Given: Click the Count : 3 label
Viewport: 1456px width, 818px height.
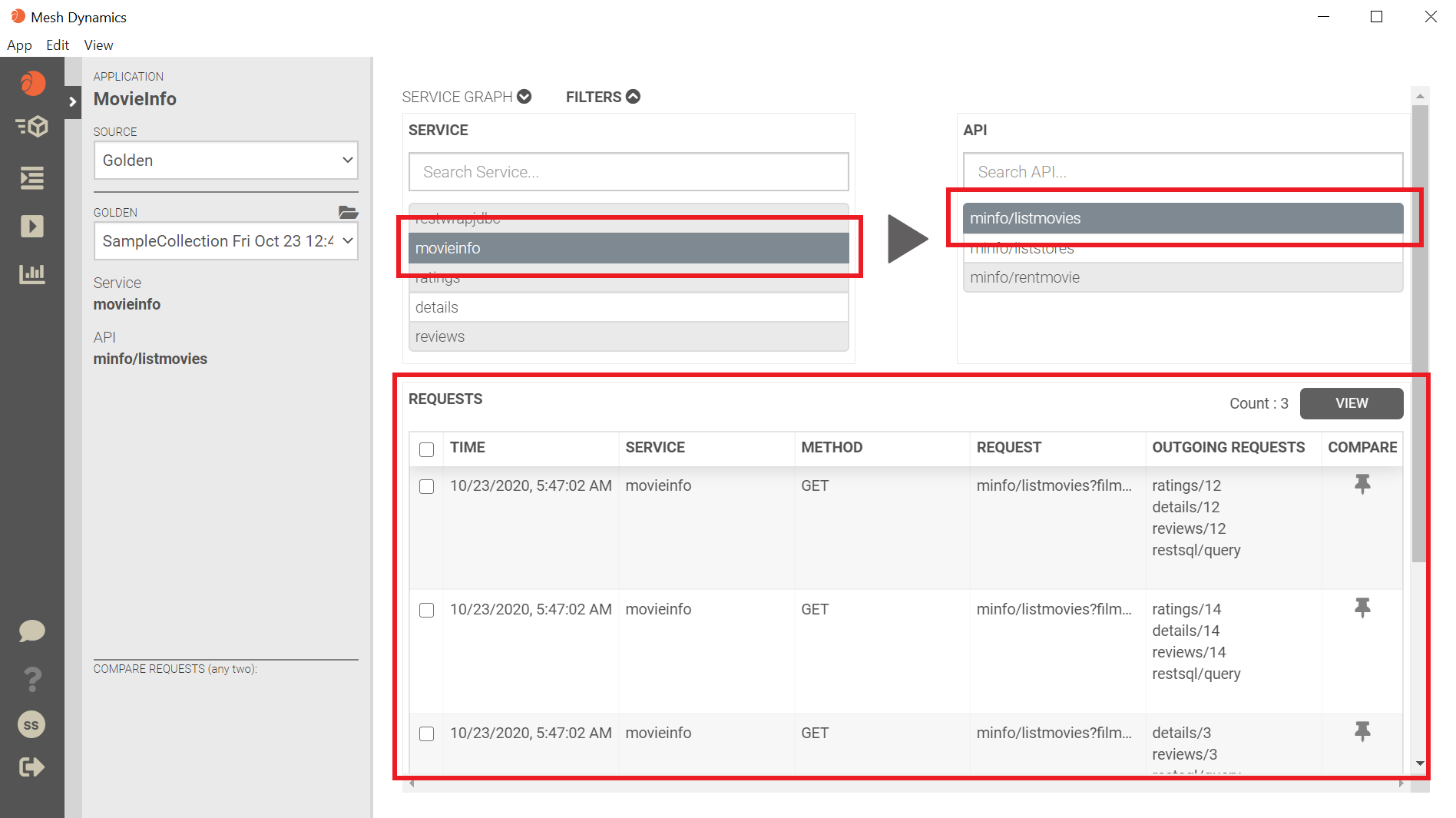Looking at the screenshot, I should click(x=1259, y=403).
